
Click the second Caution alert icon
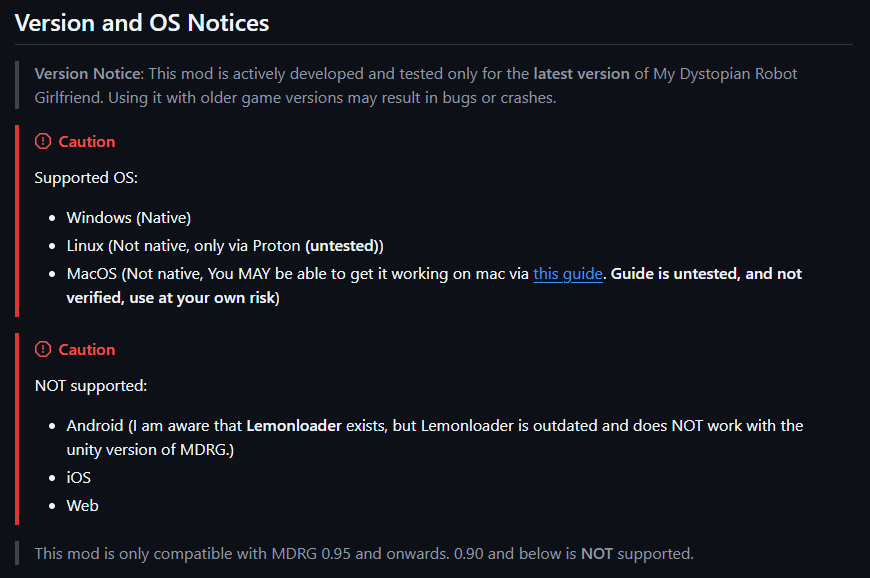[43, 350]
